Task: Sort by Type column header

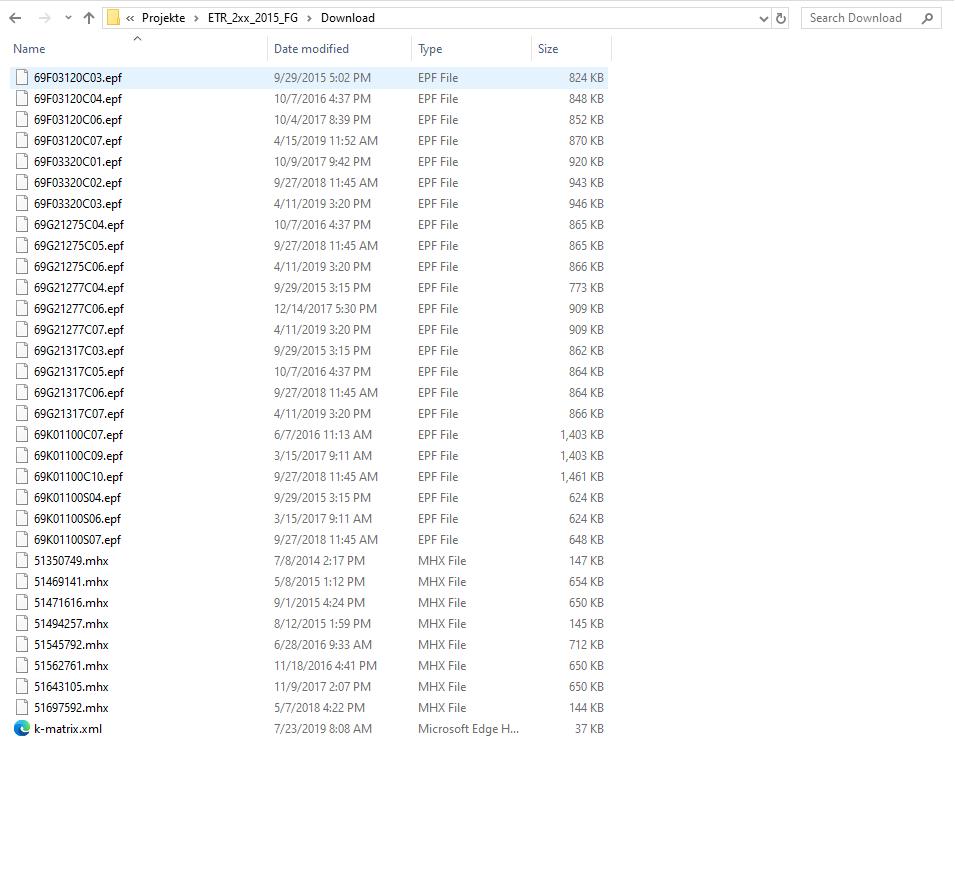Action: click(430, 49)
